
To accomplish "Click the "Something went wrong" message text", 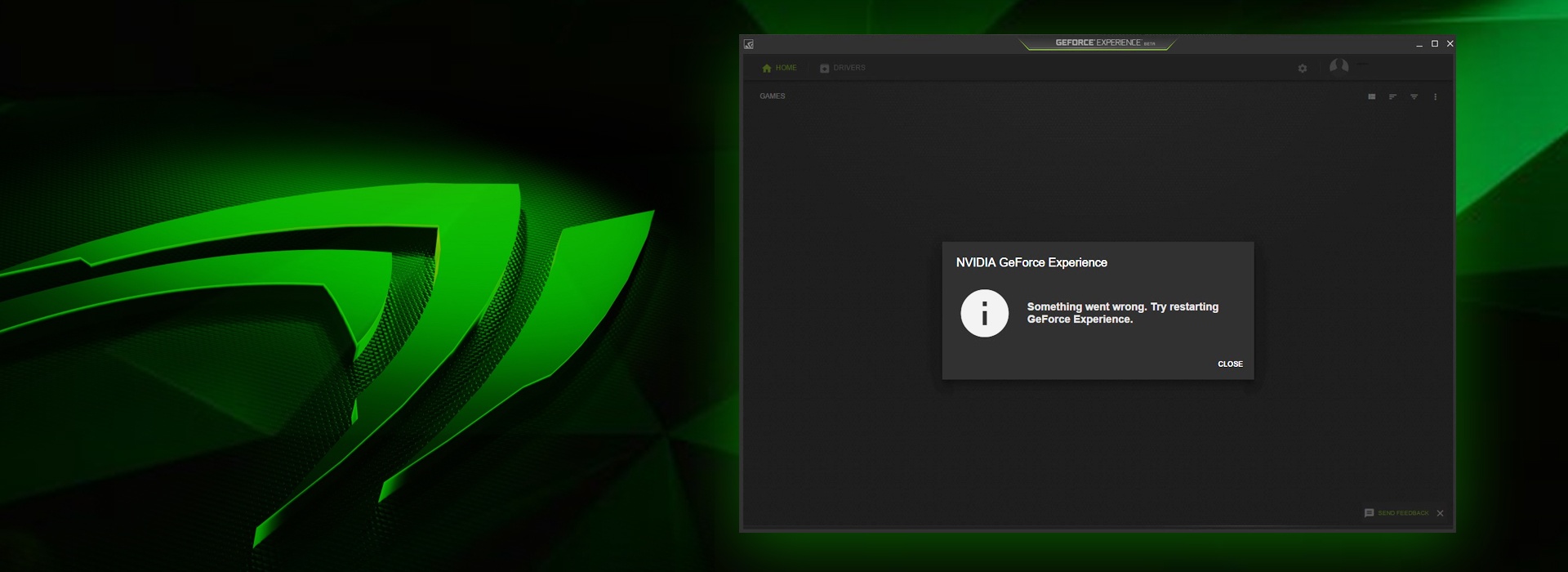I will coord(1122,313).
